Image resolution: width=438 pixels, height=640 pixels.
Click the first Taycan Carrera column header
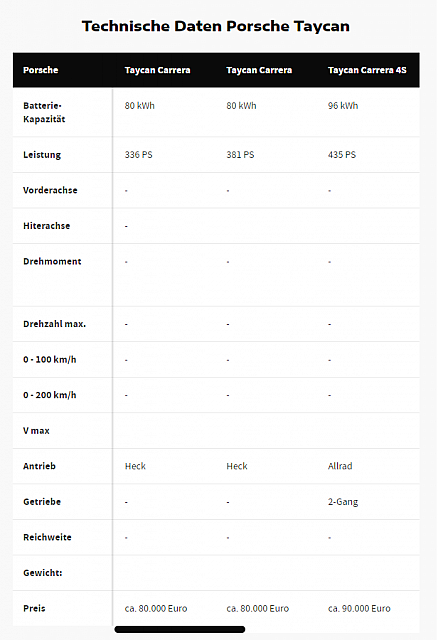(x=157, y=70)
